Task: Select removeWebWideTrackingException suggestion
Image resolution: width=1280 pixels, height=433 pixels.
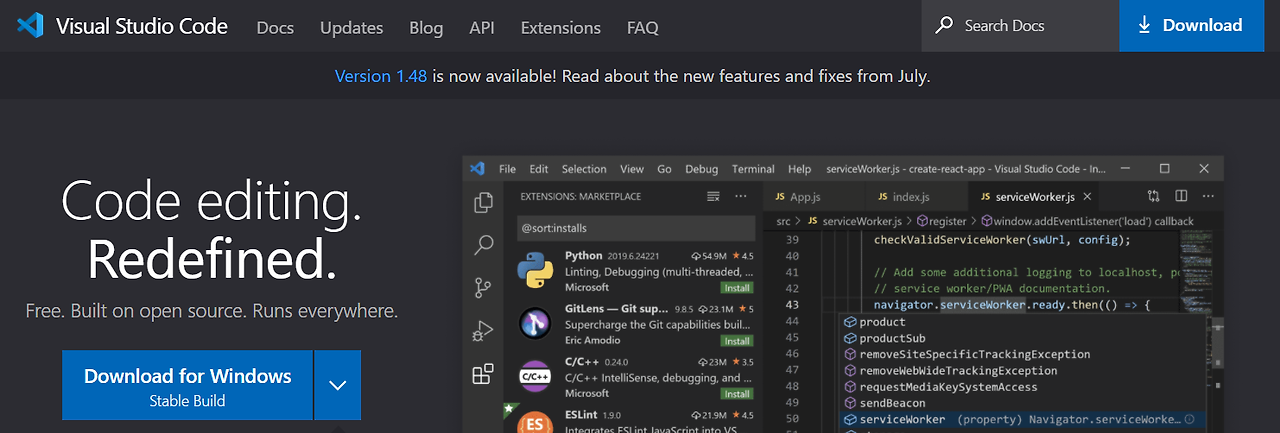Action: 1022,370
